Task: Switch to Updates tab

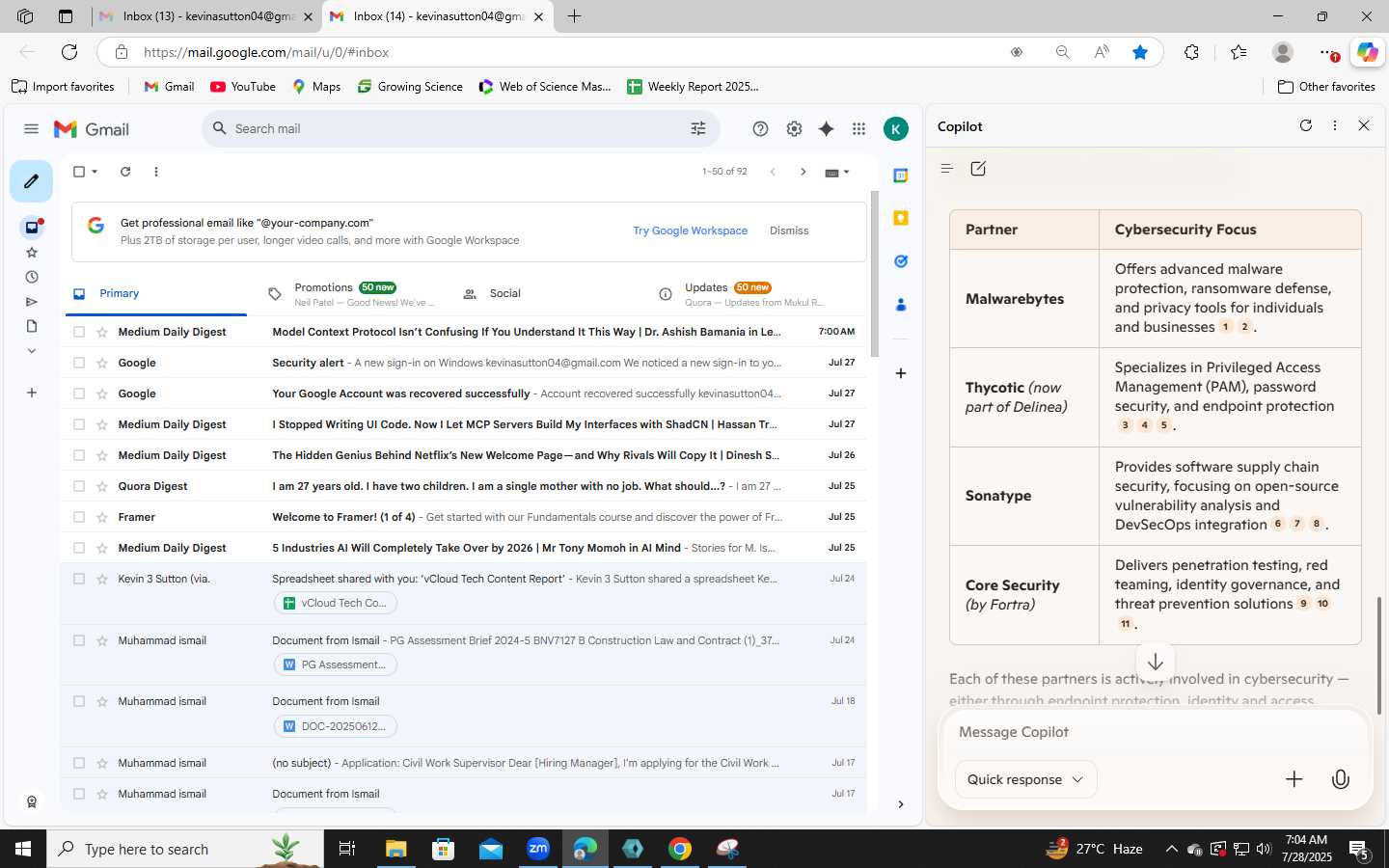Action: (743, 293)
